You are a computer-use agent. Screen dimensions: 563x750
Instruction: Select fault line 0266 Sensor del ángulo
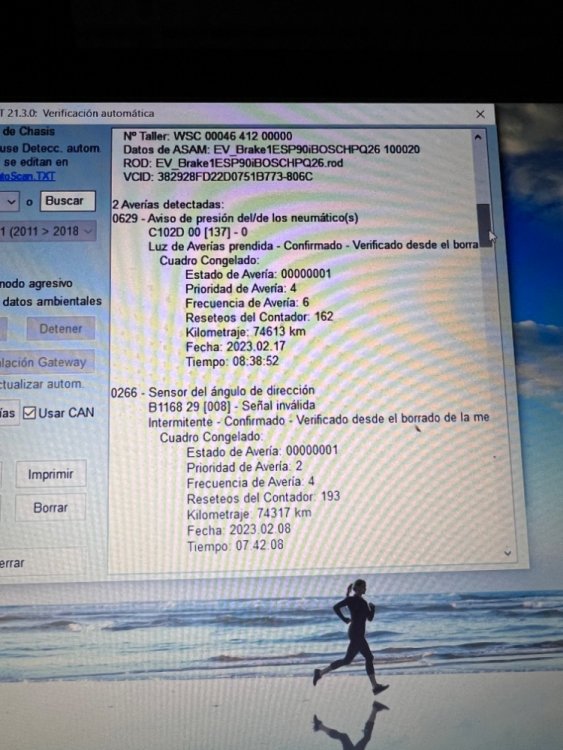coord(213,392)
